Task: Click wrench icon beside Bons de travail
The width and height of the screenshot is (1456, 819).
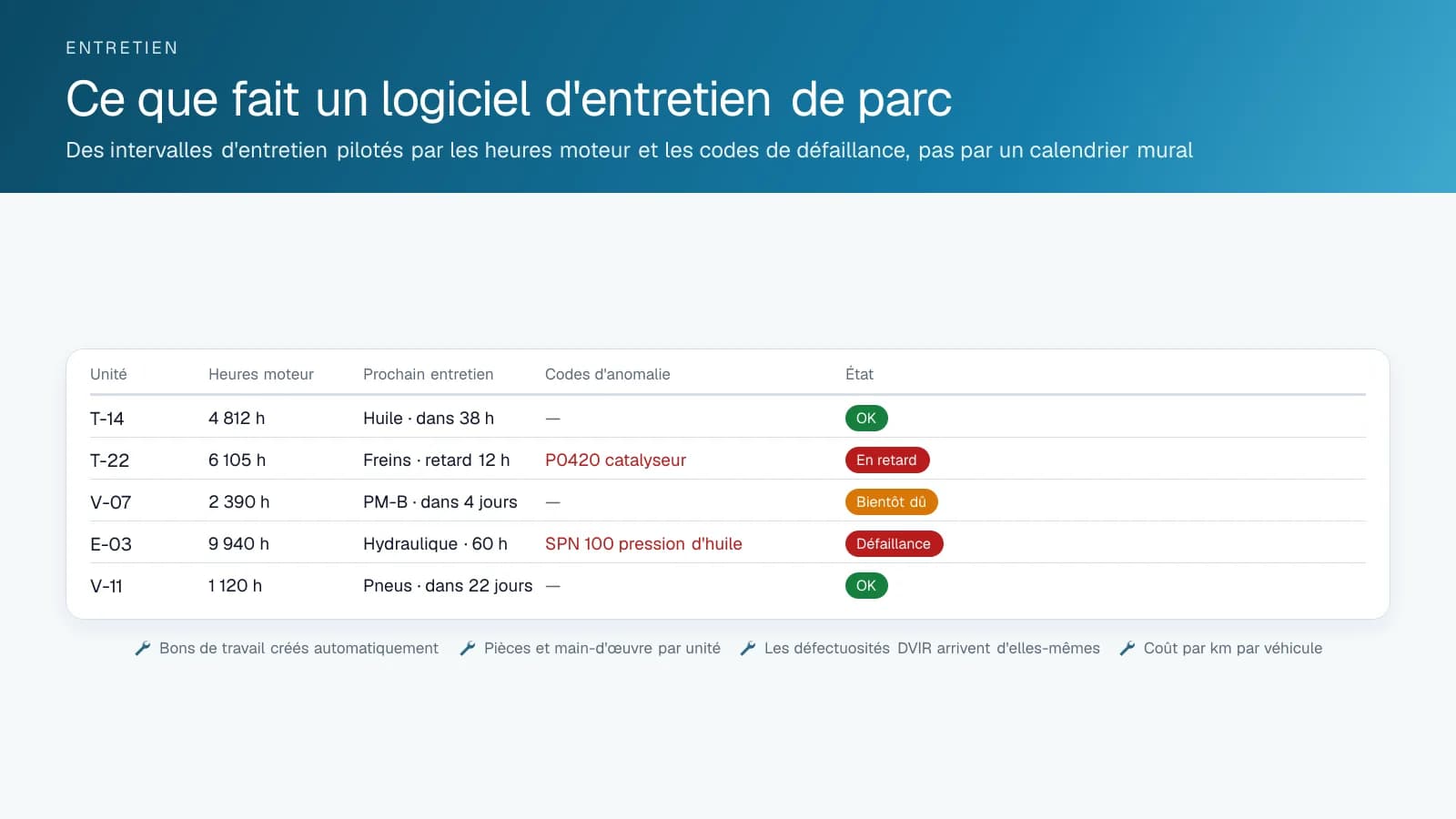Action: click(142, 649)
